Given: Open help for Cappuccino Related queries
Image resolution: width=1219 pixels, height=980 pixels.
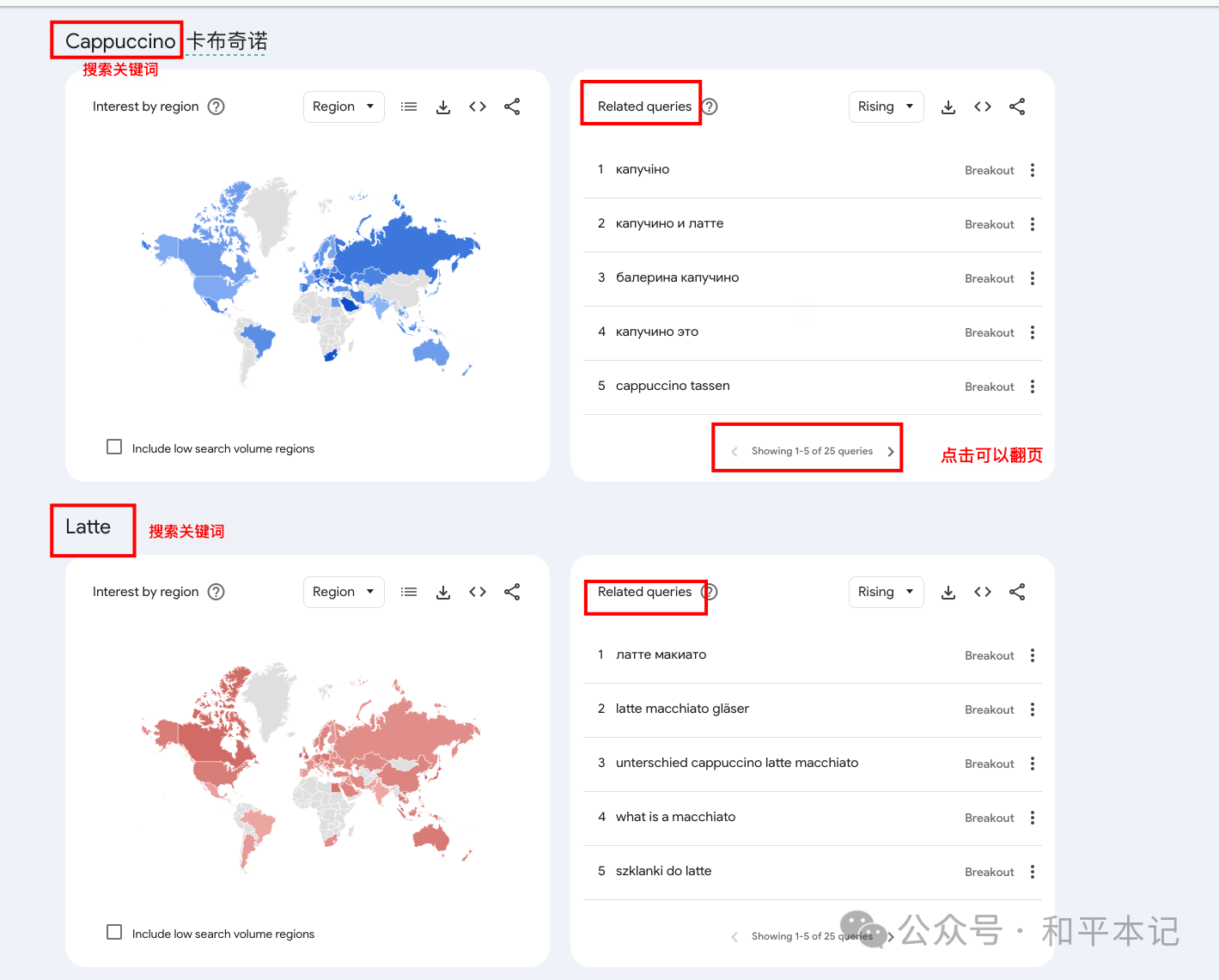Looking at the screenshot, I should click(710, 107).
